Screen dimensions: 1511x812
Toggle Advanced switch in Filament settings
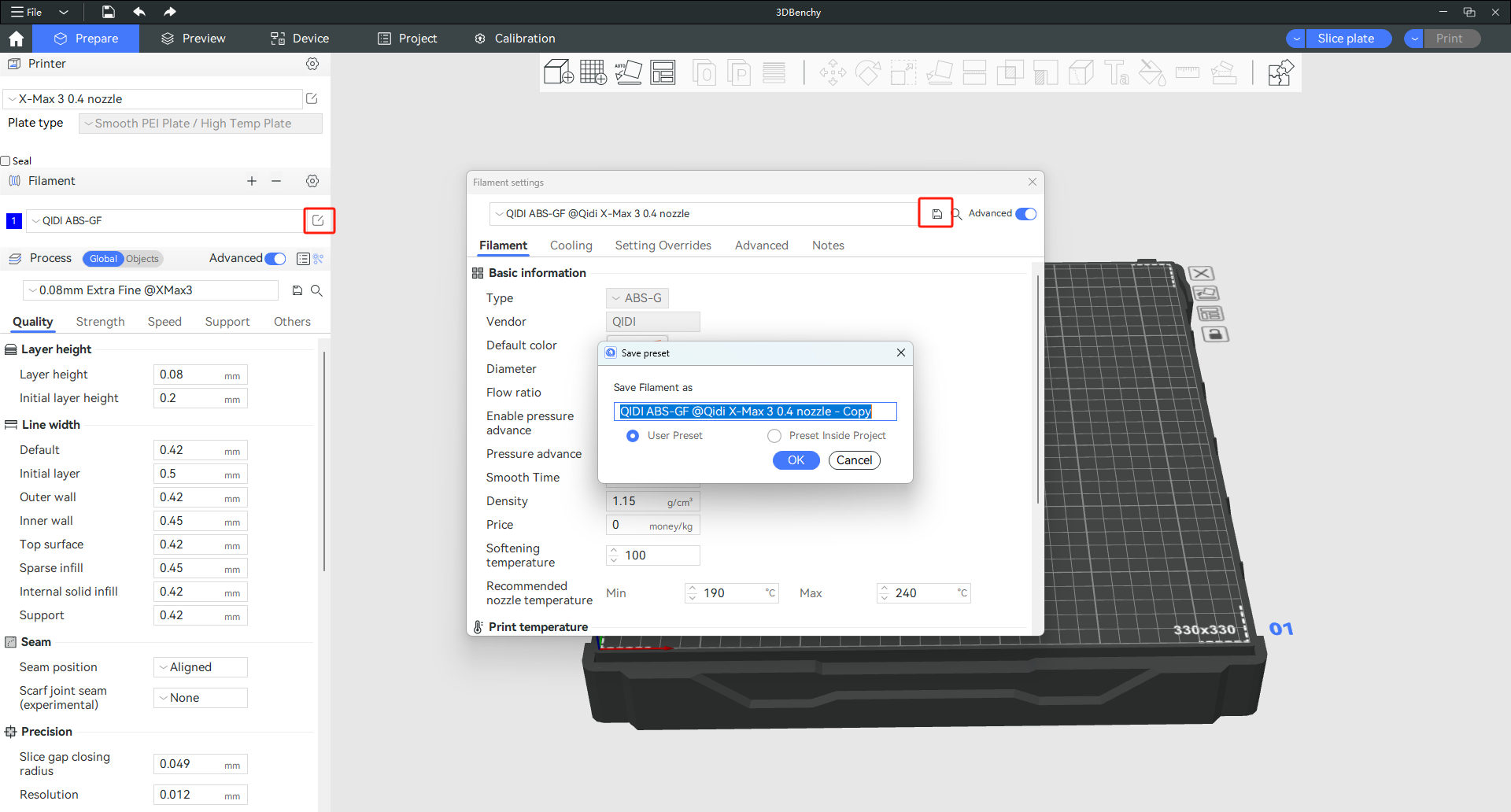[x=1025, y=214]
